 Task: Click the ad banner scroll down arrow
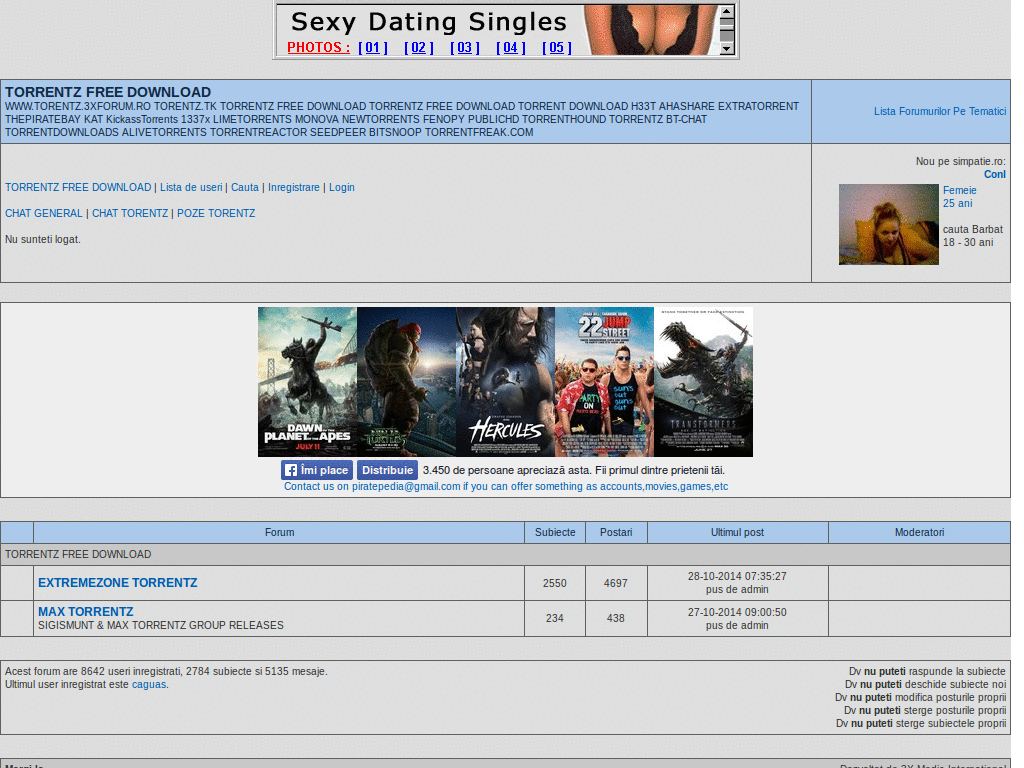click(x=727, y=48)
